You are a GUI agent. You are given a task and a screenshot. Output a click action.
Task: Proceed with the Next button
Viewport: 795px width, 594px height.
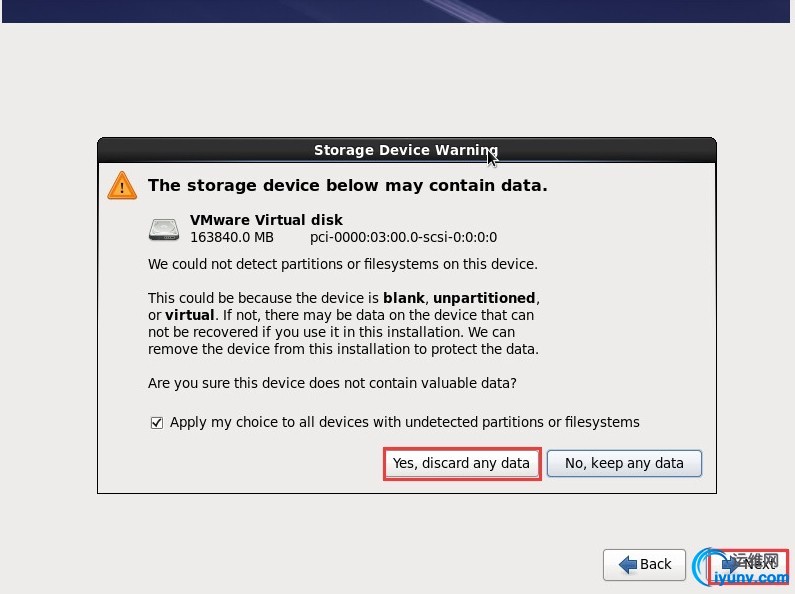click(x=750, y=565)
